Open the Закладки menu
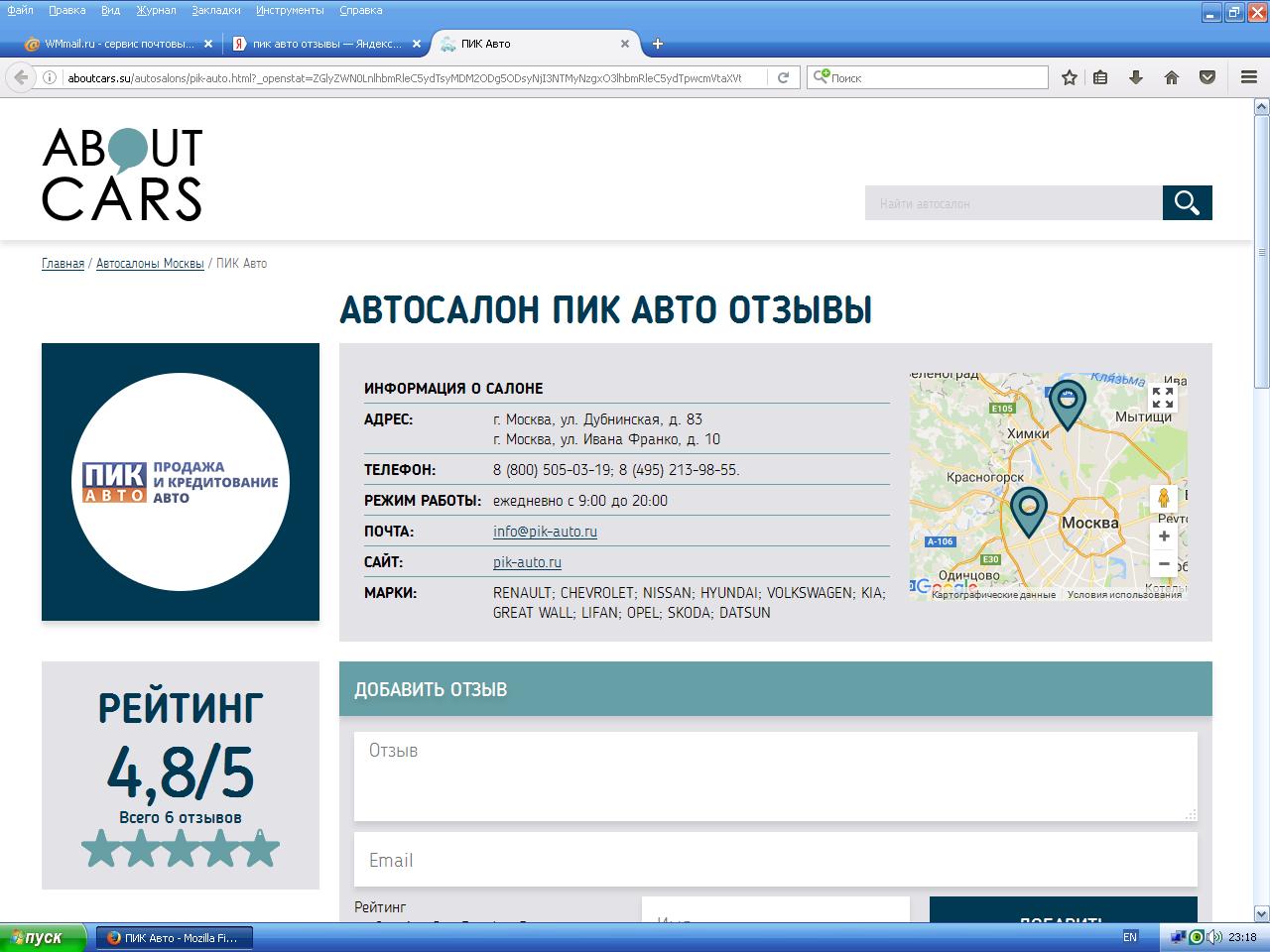 tap(216, 10)
